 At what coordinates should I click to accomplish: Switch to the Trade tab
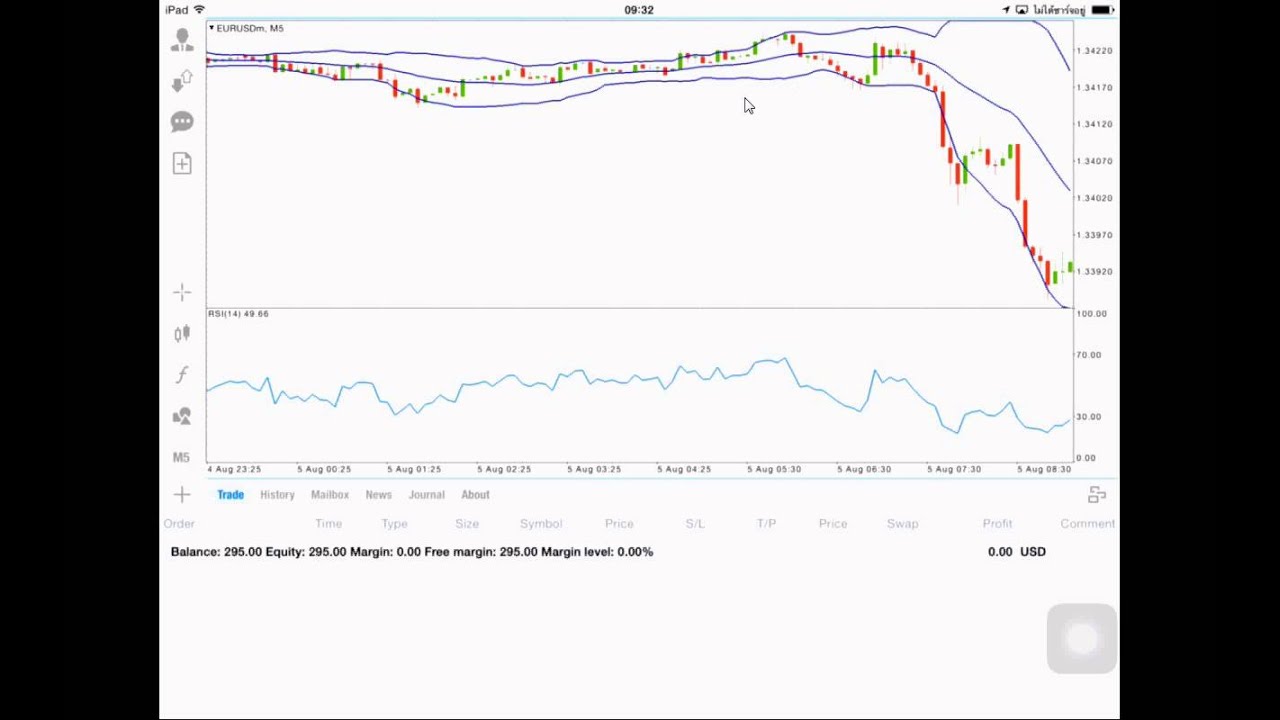[230, 495]
